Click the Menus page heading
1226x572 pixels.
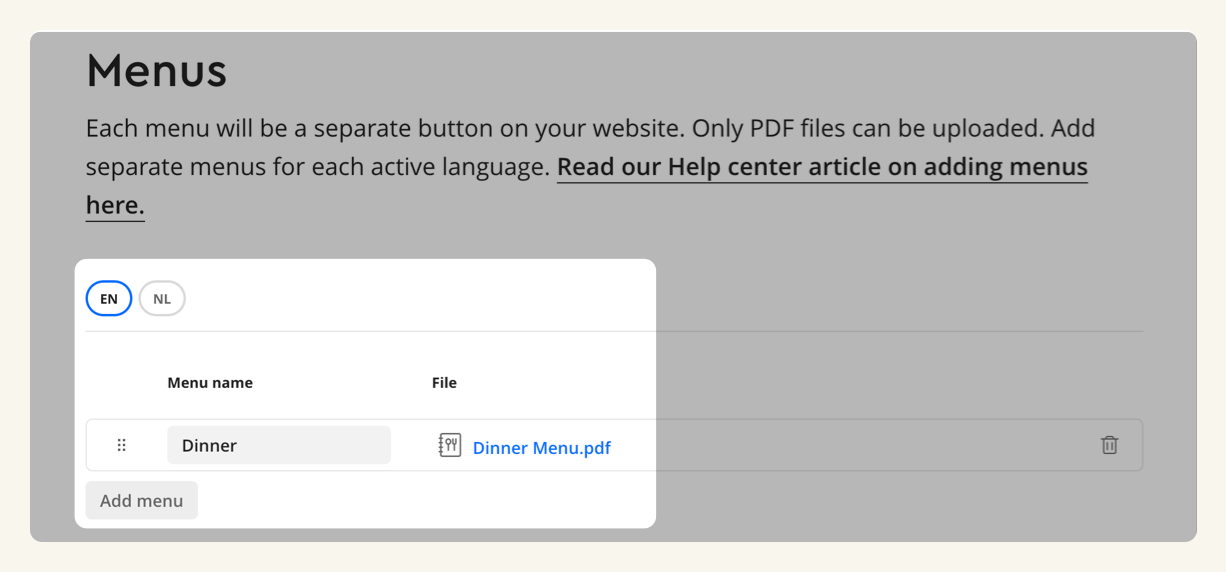157,70
